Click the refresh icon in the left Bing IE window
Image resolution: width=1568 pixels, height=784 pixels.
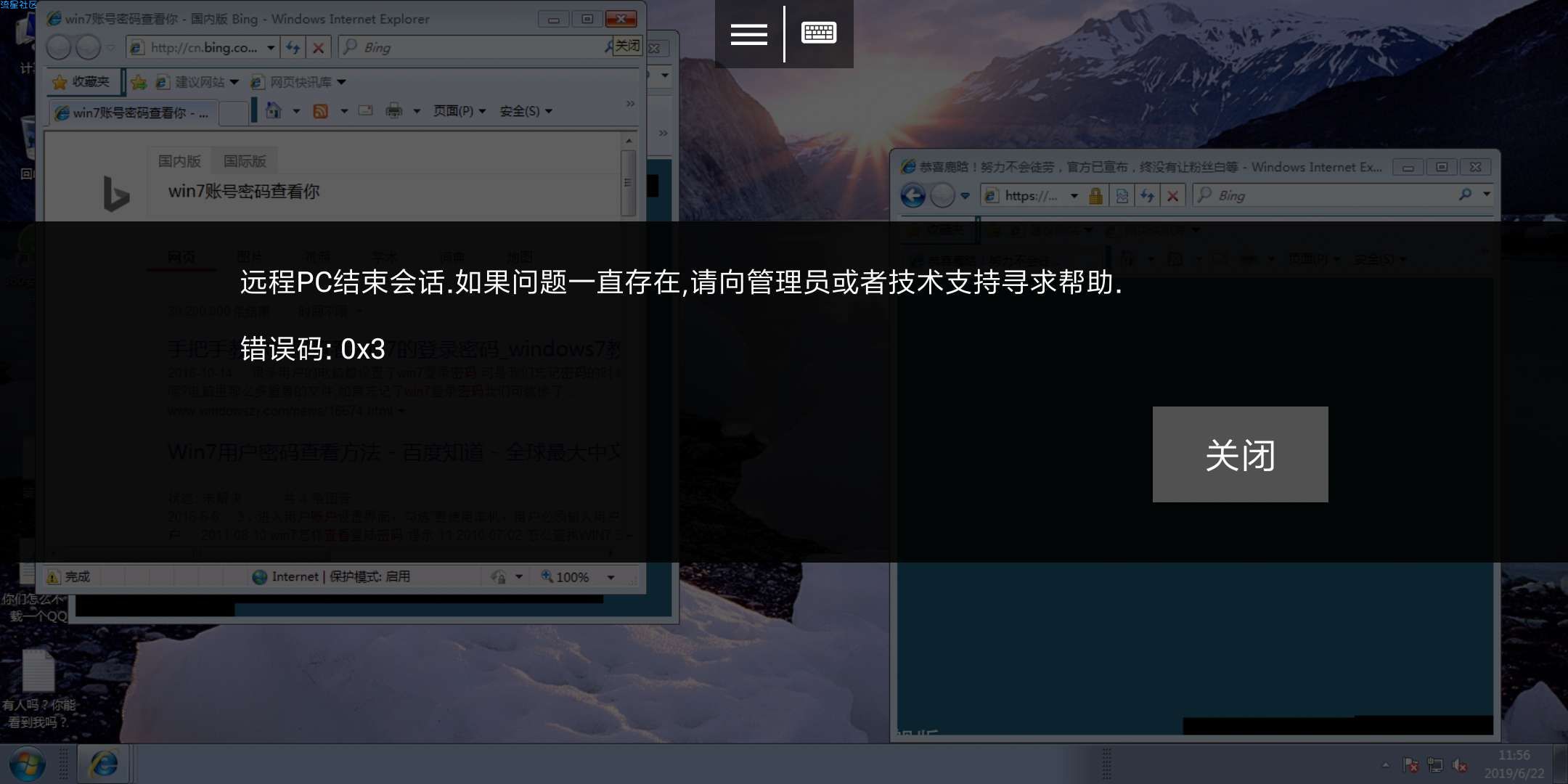293,48
